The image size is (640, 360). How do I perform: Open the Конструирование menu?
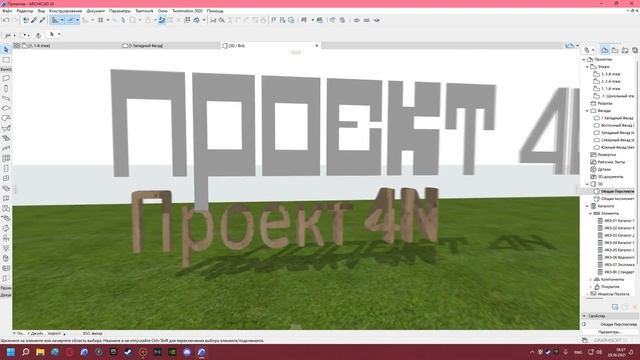[x=65, y=11]
